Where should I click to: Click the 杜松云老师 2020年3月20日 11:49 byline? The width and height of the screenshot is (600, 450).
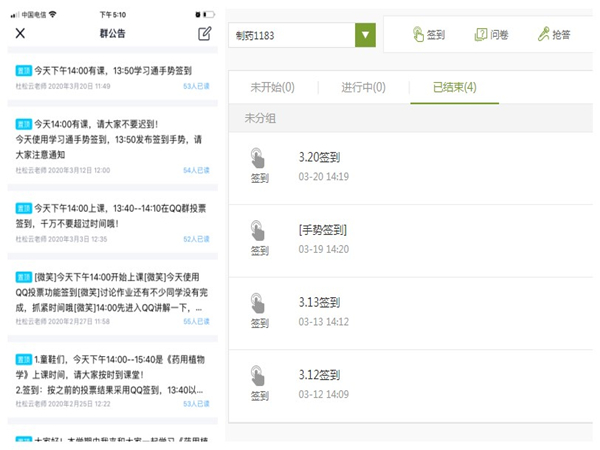tap(63, 86)
